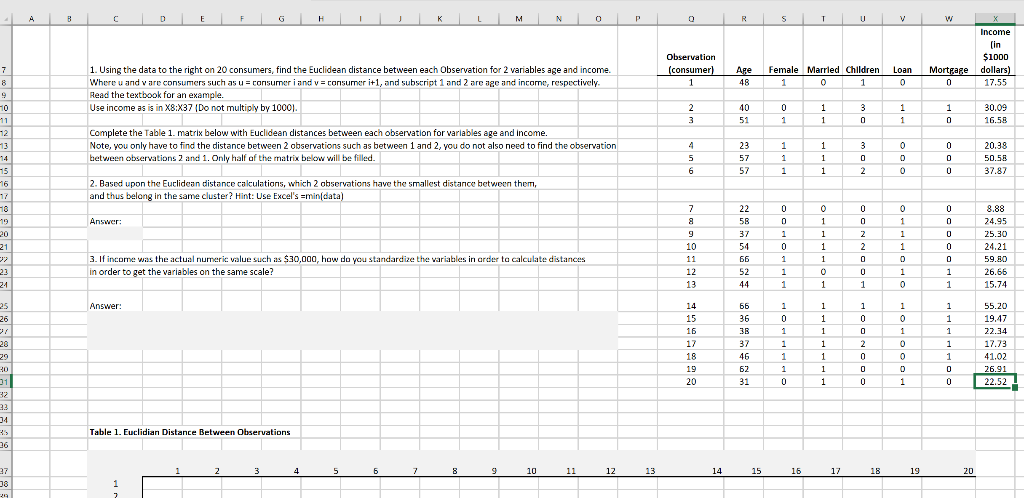Click 'Table 1. Euclidian Distance Between Observations' title
Viewport: 1024px width, 498px height.
[x=189, y=432]
